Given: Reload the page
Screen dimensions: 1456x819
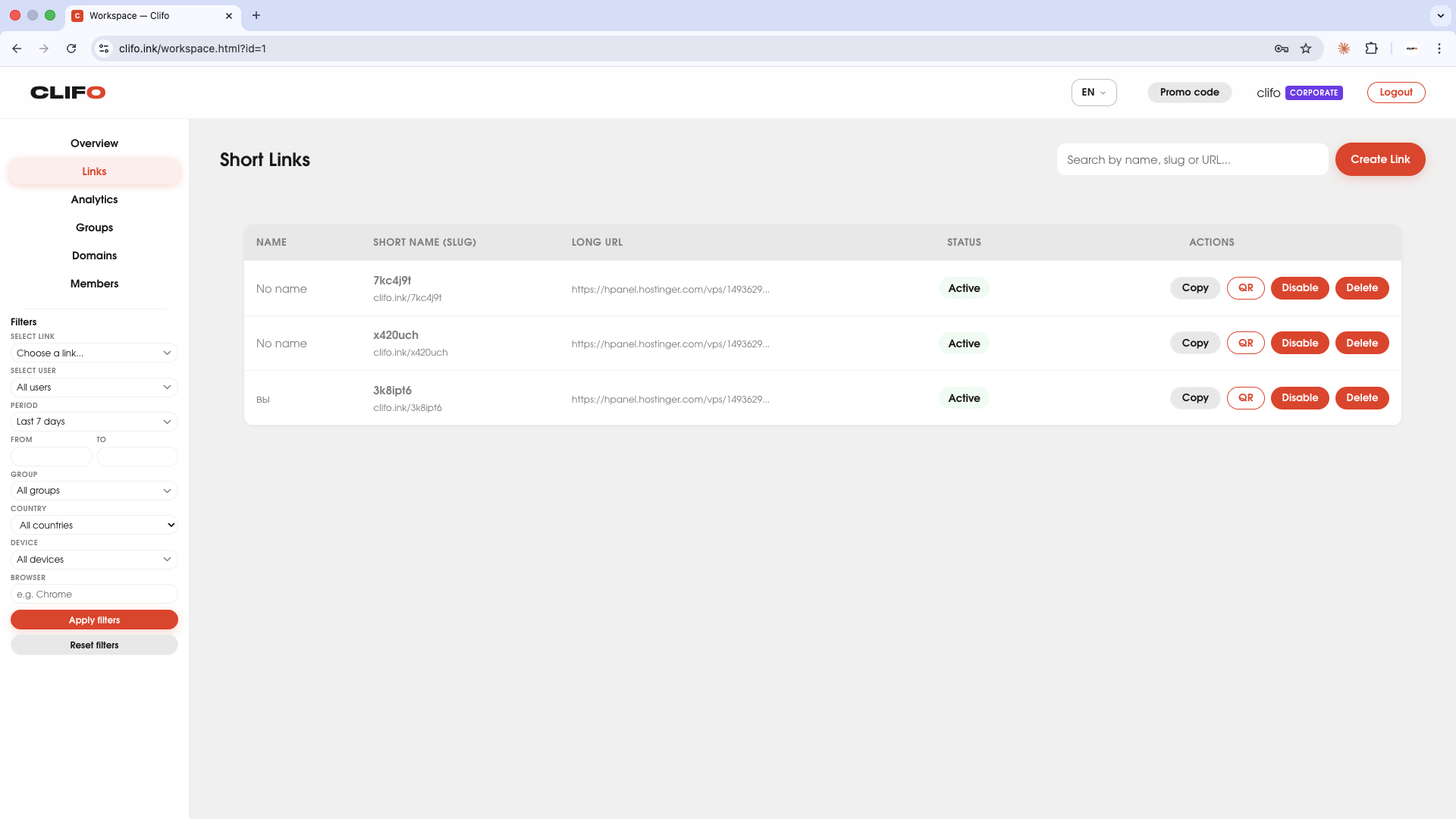Looking at the screenshot, I should click(x=71, y=49).
